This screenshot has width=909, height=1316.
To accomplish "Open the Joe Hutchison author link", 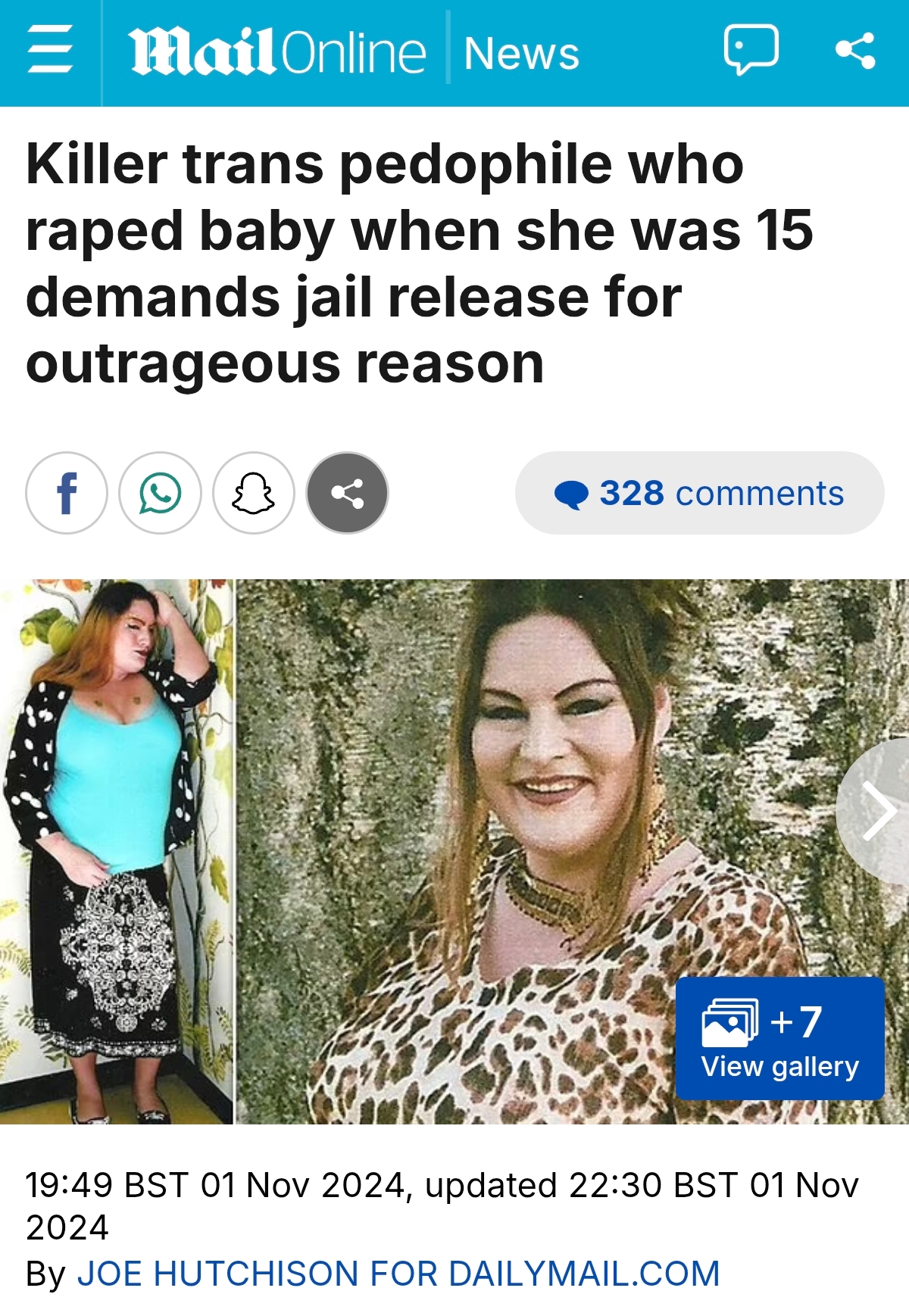I will click(x=398, y=1274).
